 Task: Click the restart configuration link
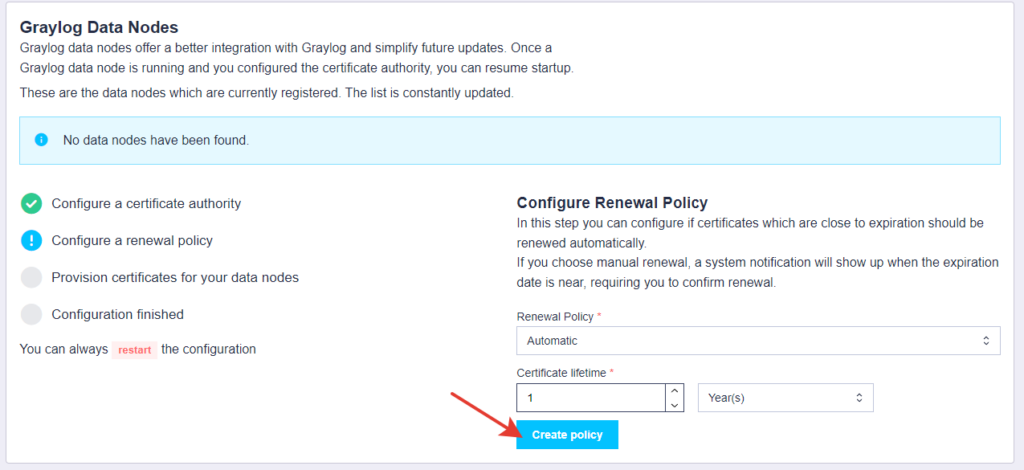pyautogui.click(x=135, y=350)
